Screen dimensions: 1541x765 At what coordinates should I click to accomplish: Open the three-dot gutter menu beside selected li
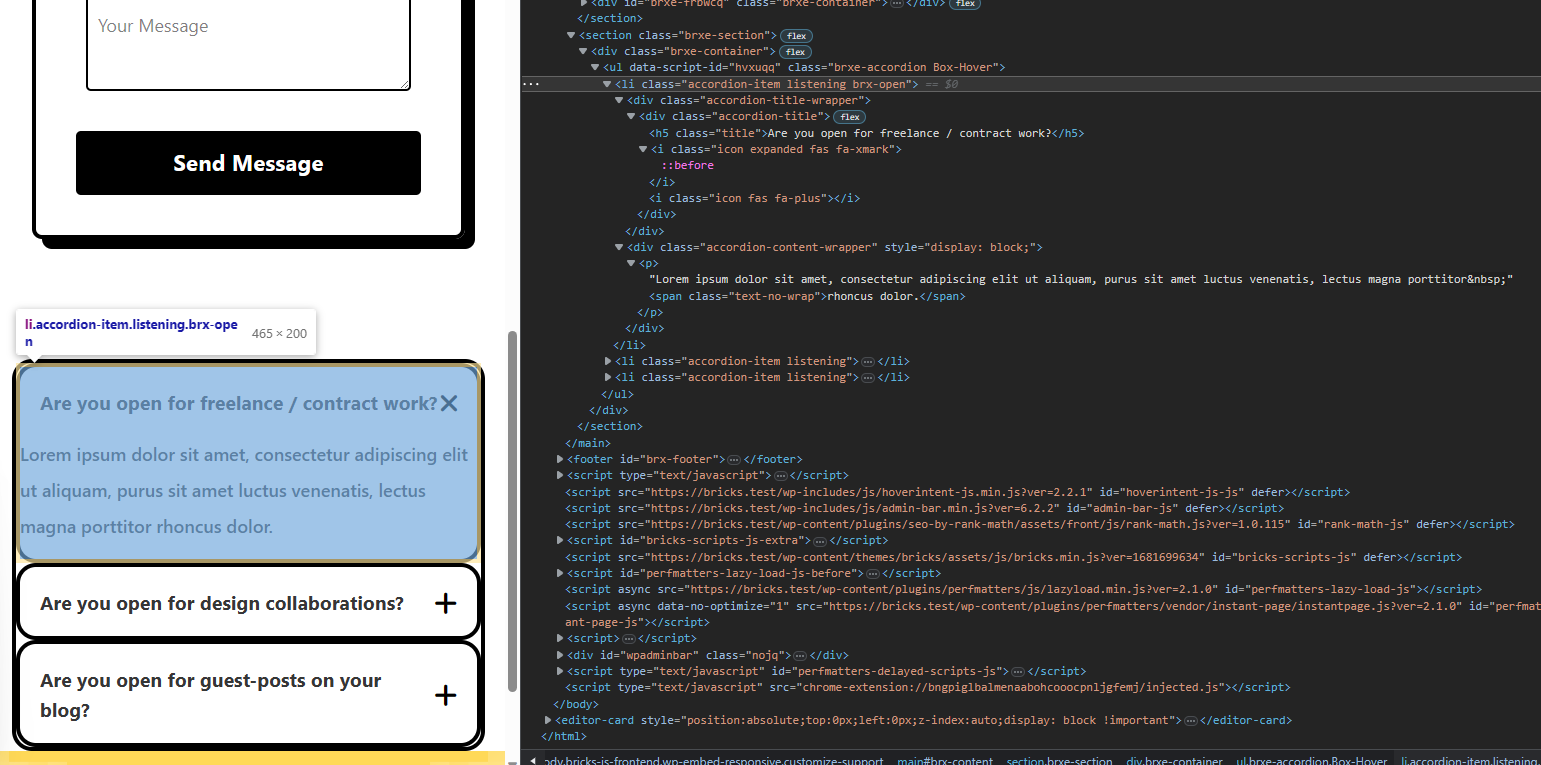(x=531, y=84)
